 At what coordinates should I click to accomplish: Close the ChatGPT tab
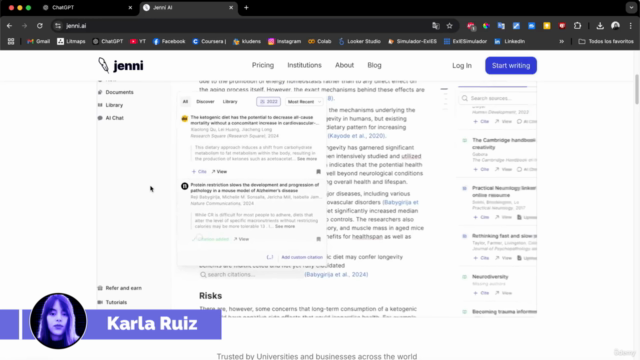130,7
